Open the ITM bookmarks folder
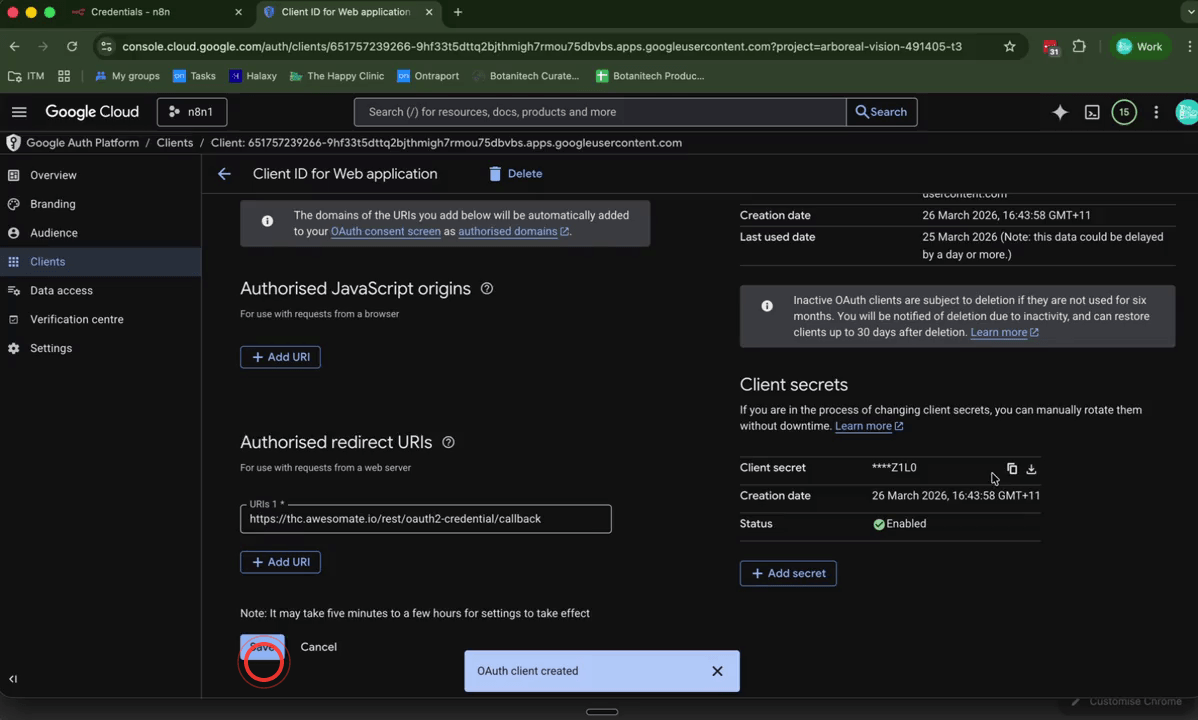Viewport: 1198px width, 720px height. (x=26, y=76)
